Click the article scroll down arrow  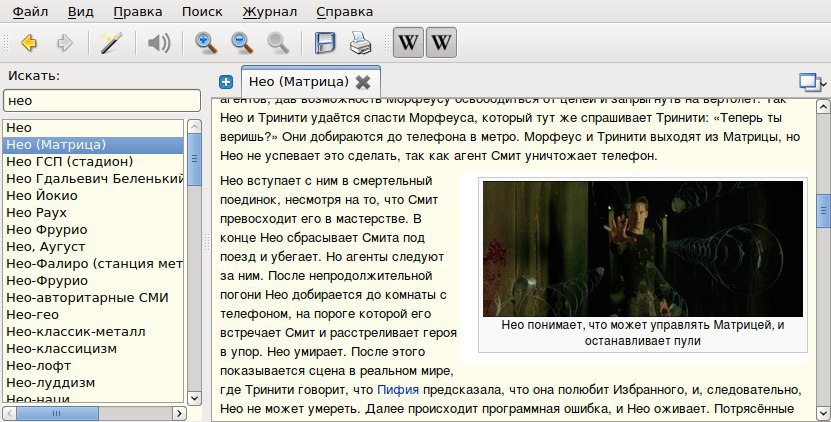(x=823, y=413)
